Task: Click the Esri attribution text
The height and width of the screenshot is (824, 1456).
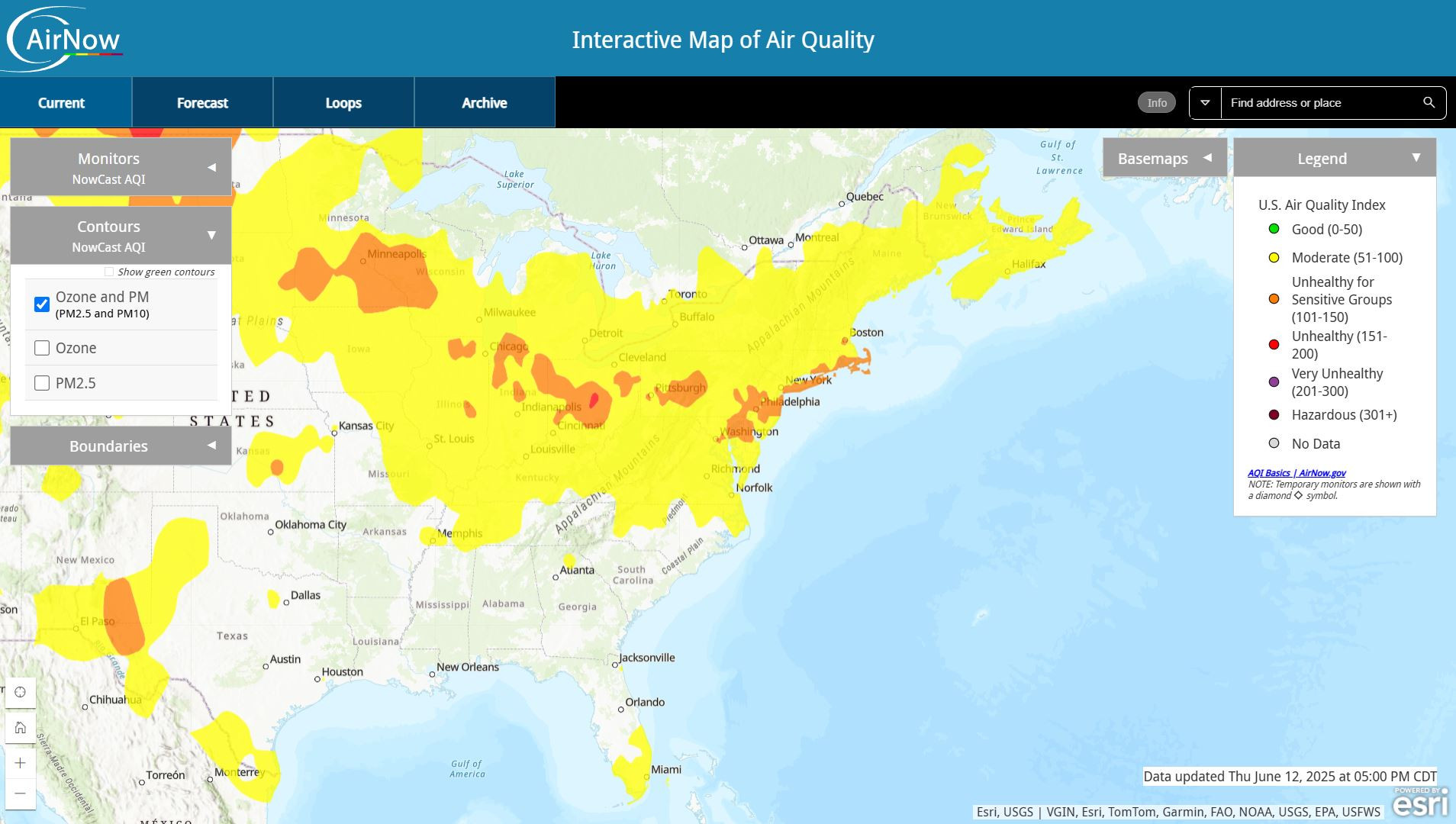Action: pyautogui.click(x=1178, y=812)
